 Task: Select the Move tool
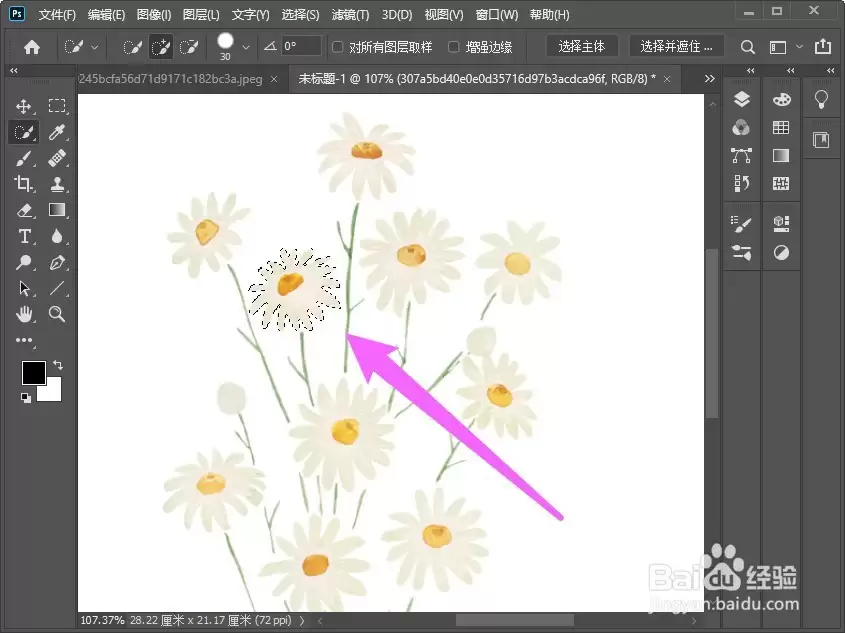[x=24, y=106]
